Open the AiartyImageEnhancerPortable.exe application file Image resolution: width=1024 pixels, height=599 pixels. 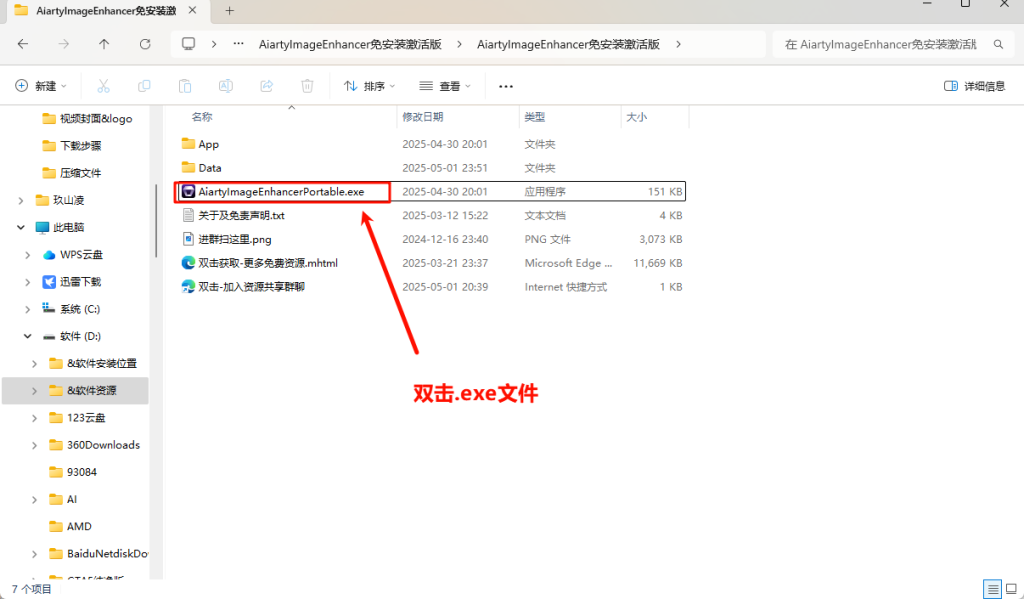click(x=280, y=191)
